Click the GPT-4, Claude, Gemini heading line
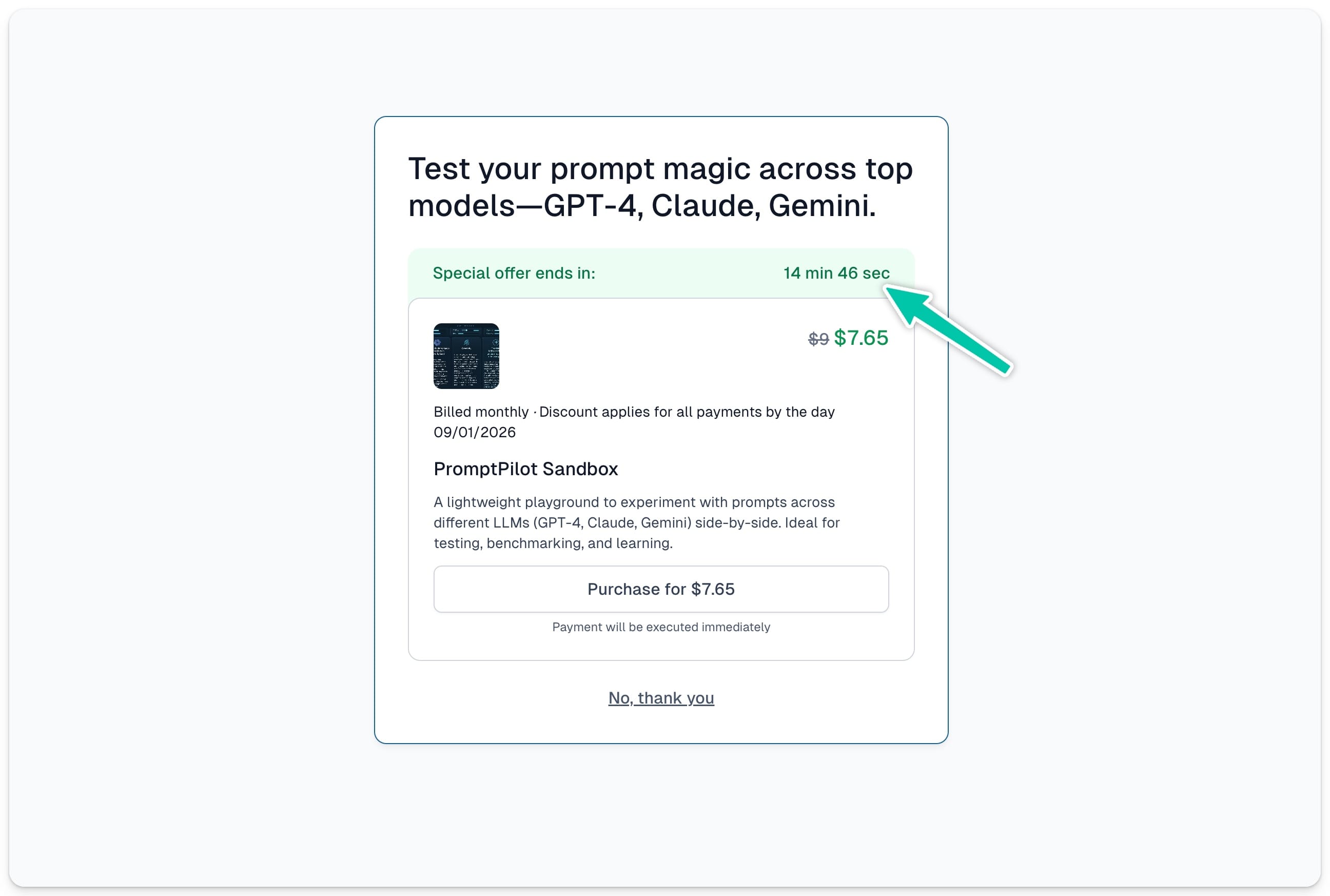This screenshot has width=1330, height=896. tap(642, 205)
